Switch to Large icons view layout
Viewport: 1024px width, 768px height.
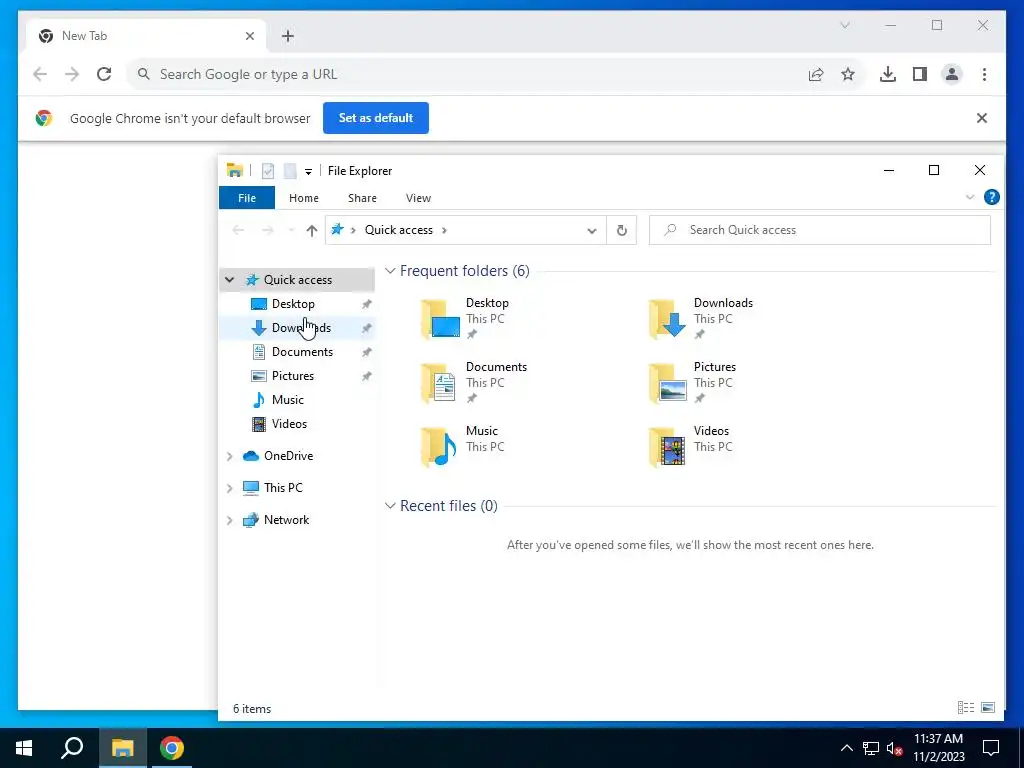[988, 707]
